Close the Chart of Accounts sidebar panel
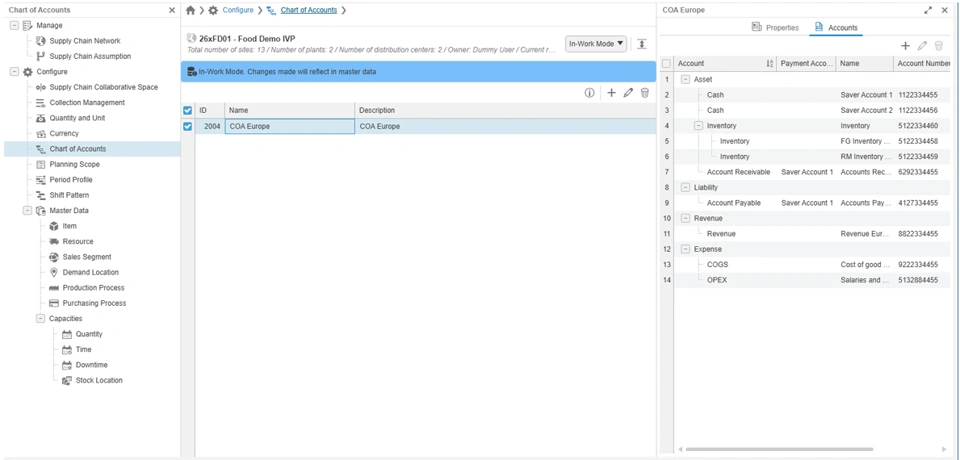This screenshot has height=460, width=960. [x=172, y=10]
